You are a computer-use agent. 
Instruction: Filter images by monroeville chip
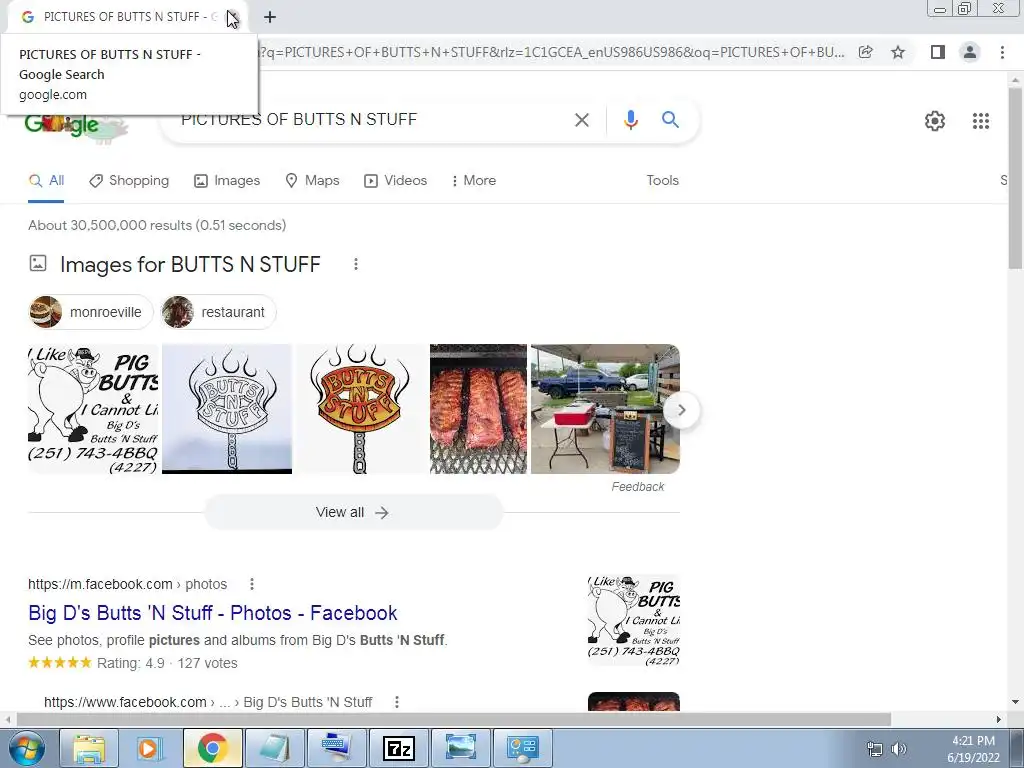pos(91,312)
